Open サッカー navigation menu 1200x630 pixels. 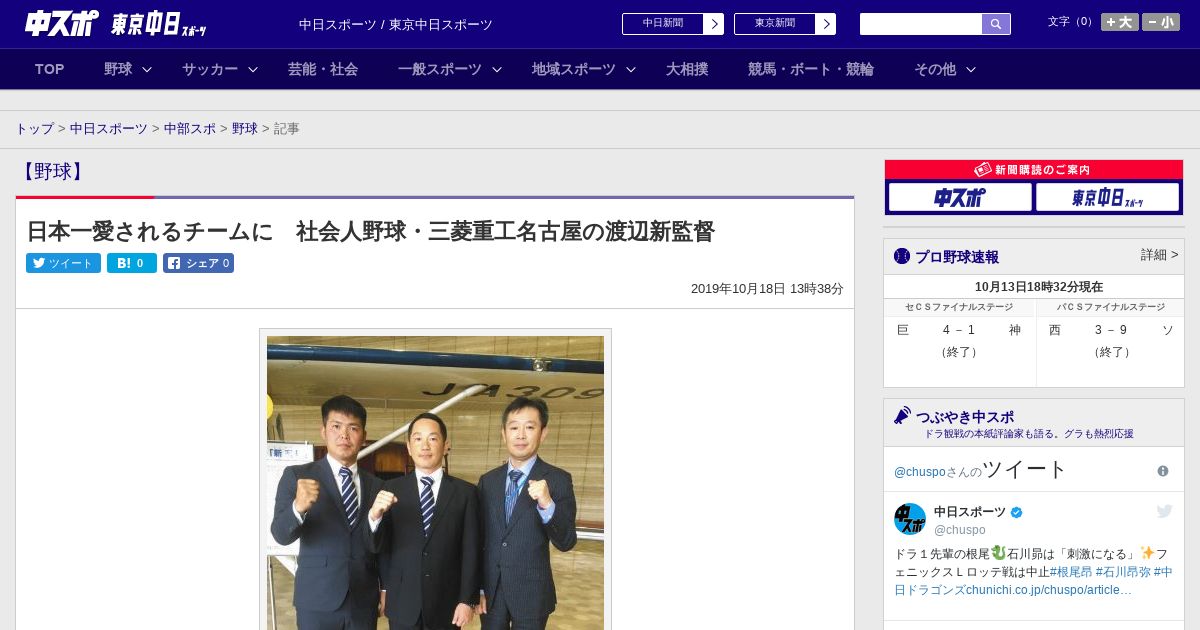click(210, 69)
